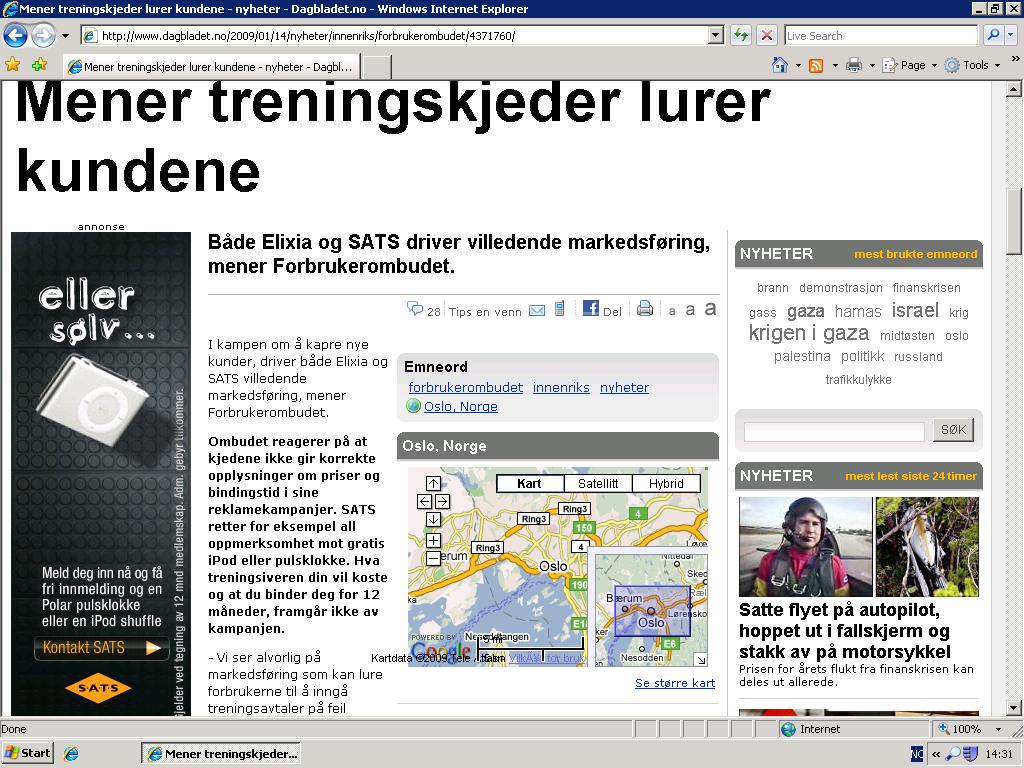Expand Home button dropdown arrow
Image resolution: width=1024 pixels, height=768 pixels.
[x=798, y=65]
